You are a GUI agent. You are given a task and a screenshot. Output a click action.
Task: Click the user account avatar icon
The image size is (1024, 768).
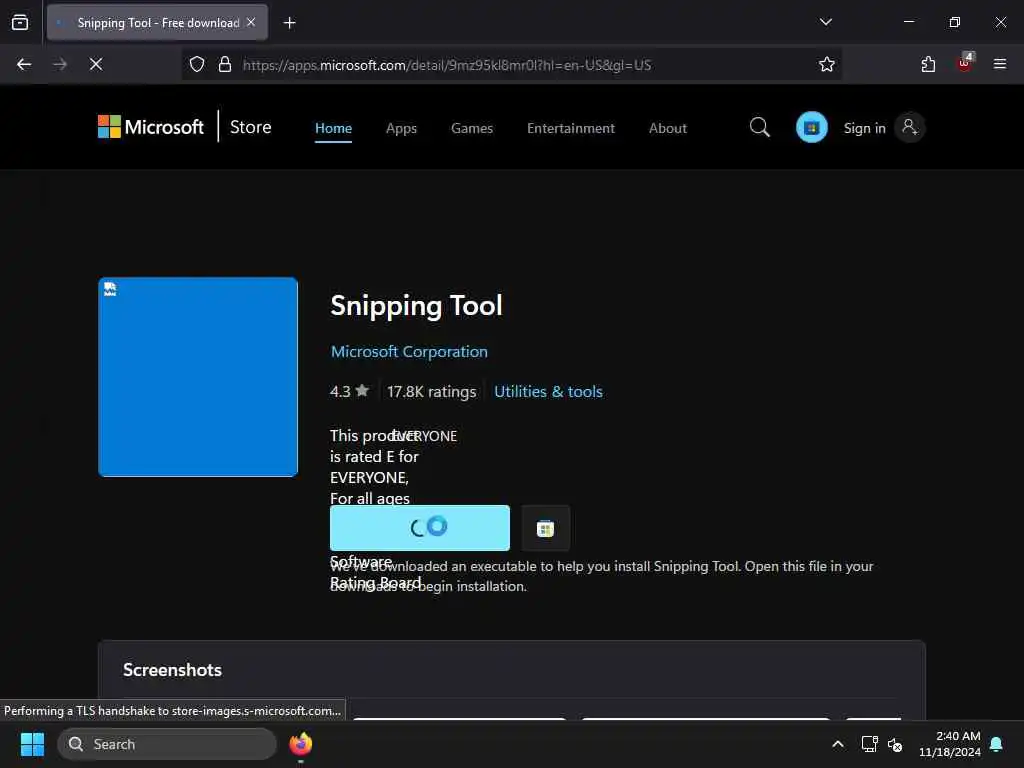pyautogui.click(x=910, y=127)
